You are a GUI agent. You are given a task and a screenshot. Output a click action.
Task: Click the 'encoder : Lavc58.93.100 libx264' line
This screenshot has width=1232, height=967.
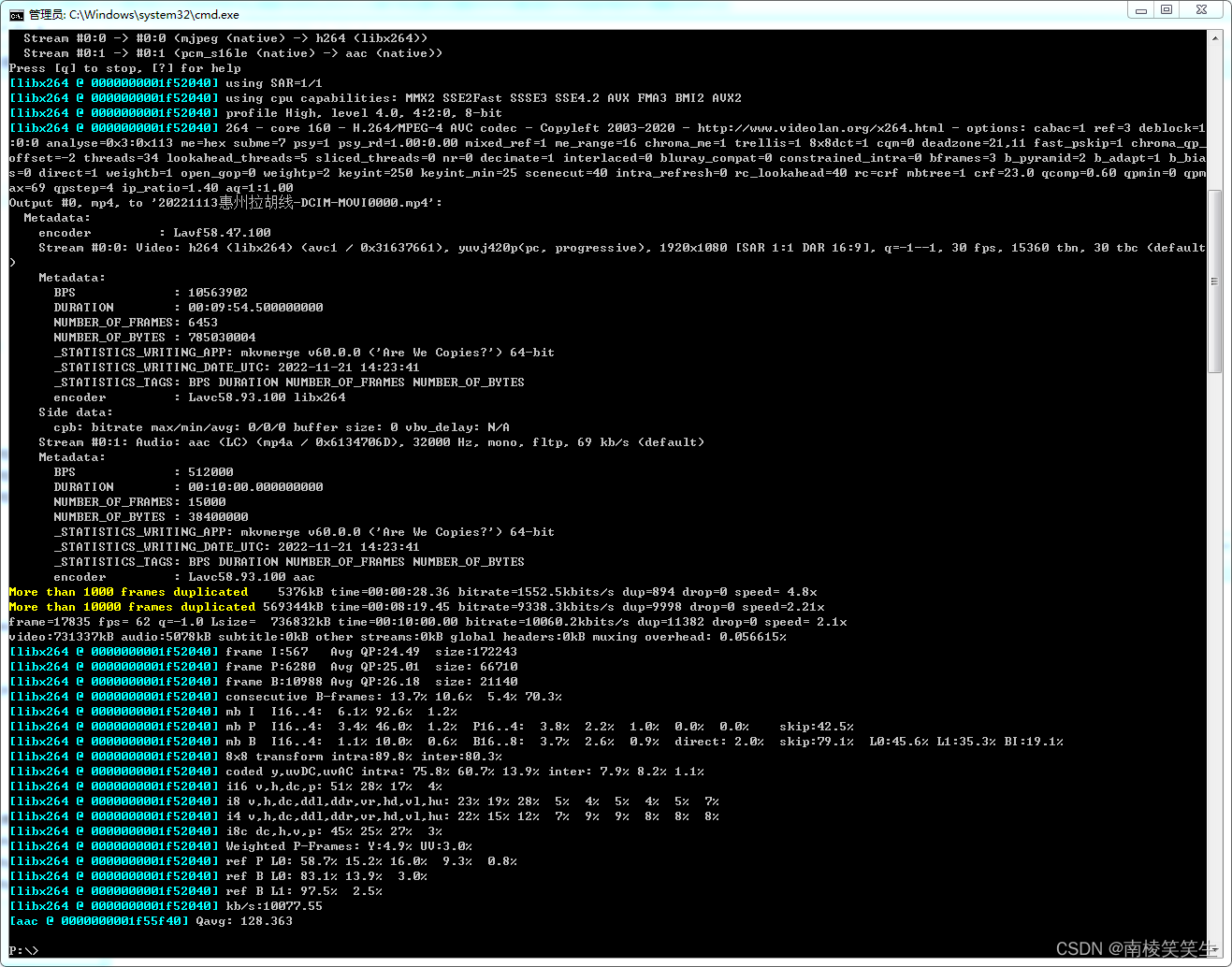pos(199,397)
